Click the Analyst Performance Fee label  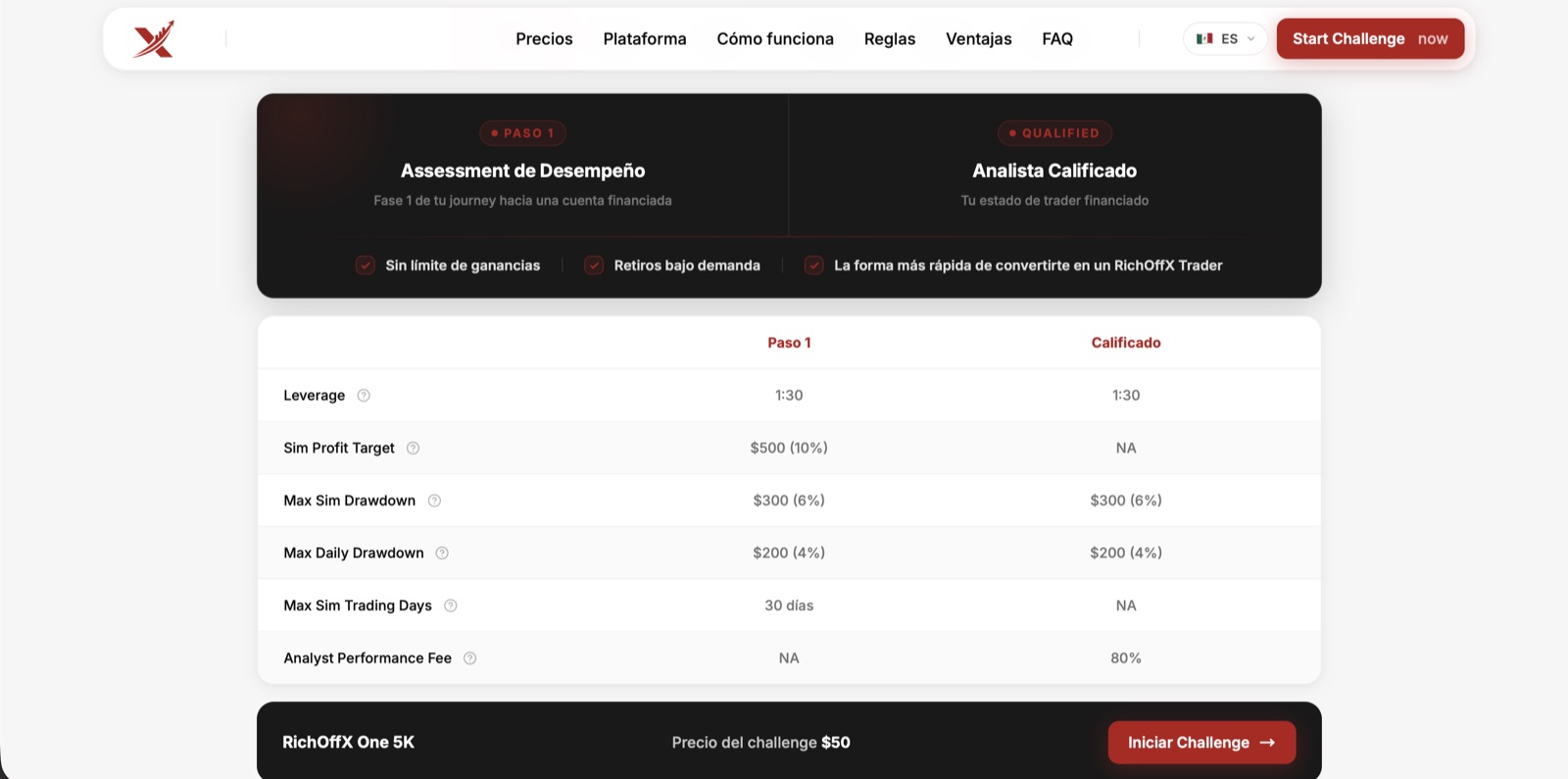(367, 658)
